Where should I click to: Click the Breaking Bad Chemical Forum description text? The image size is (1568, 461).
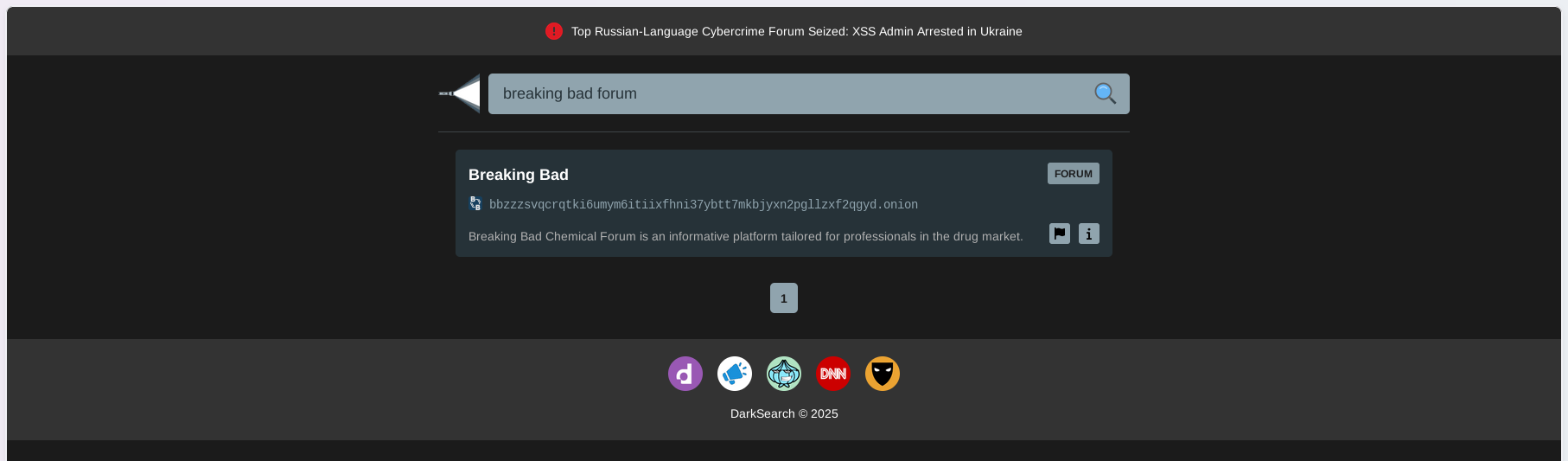pyautogui.click(x=745, y=236)
